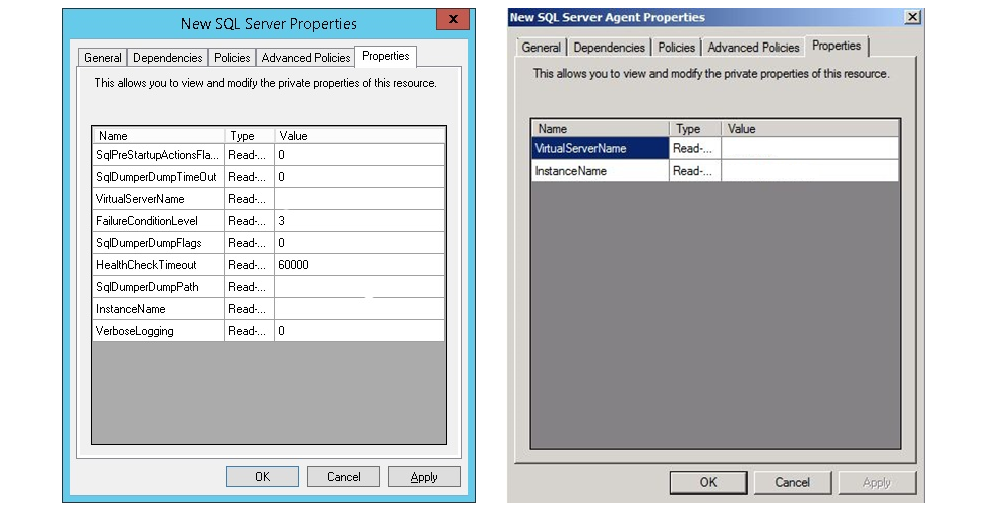Click Type cell of Agent InstanceName row
Viewport: 999px width, 514px height.
coord(695,171)
